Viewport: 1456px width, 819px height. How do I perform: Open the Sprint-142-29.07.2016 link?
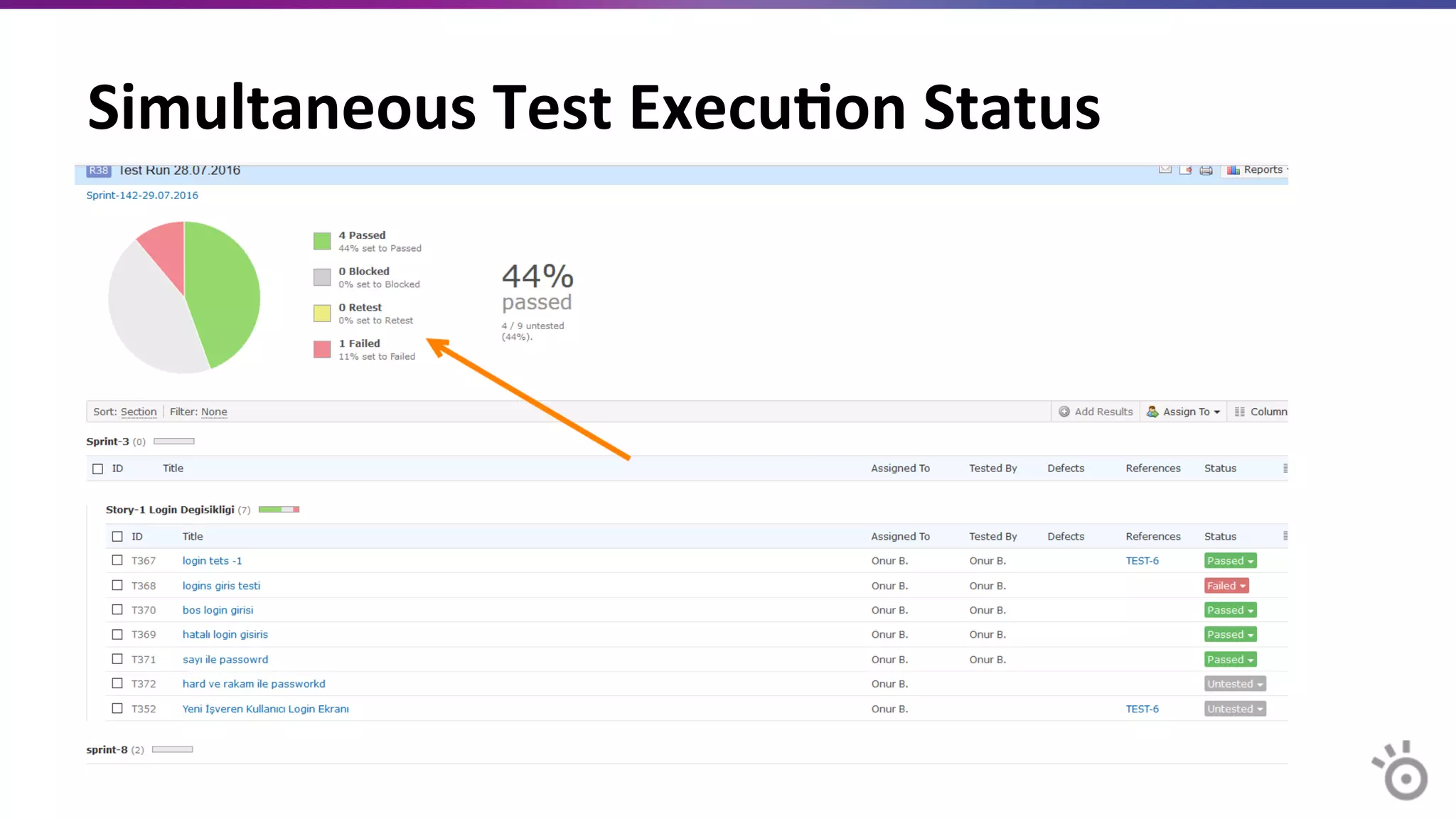tap(142, 196)
